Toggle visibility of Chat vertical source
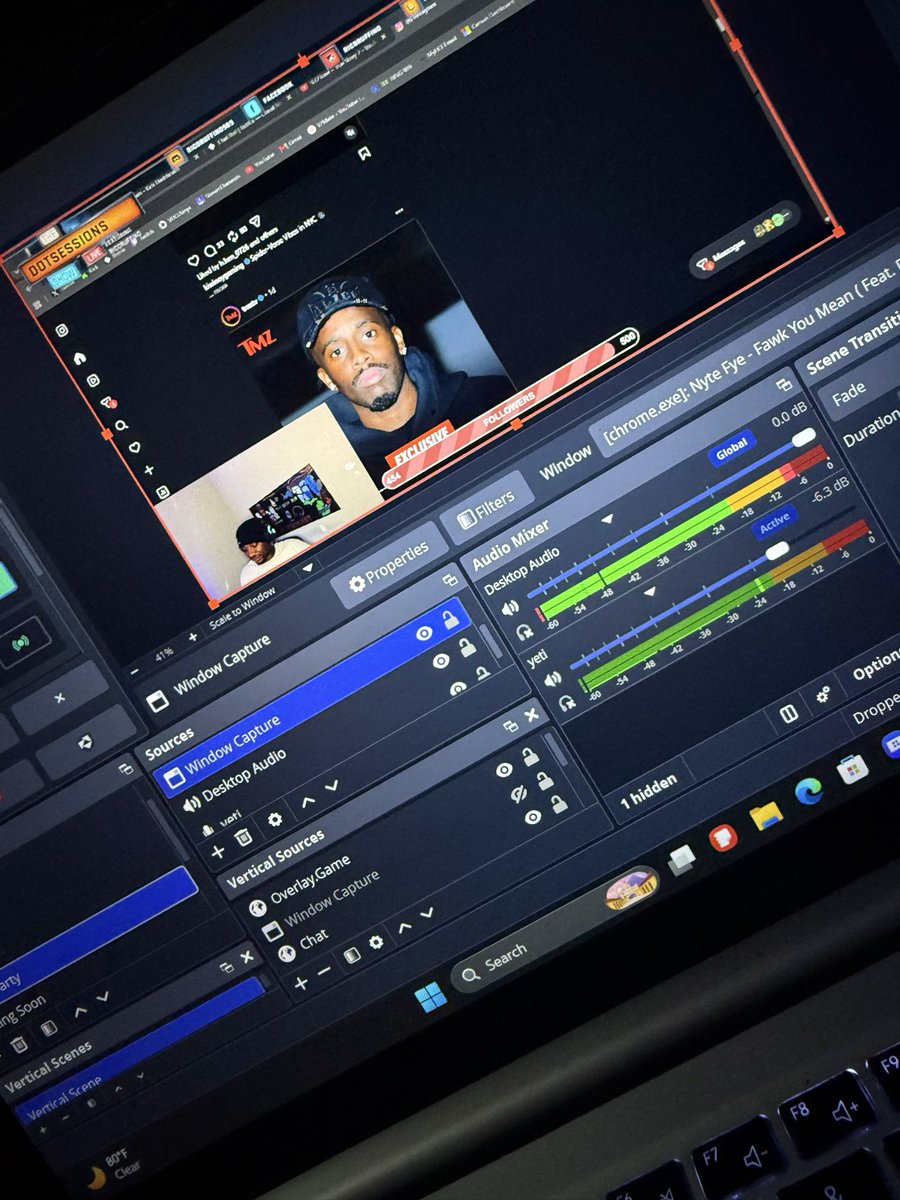Screen dimensions: 900x1200 coord(533,818)
